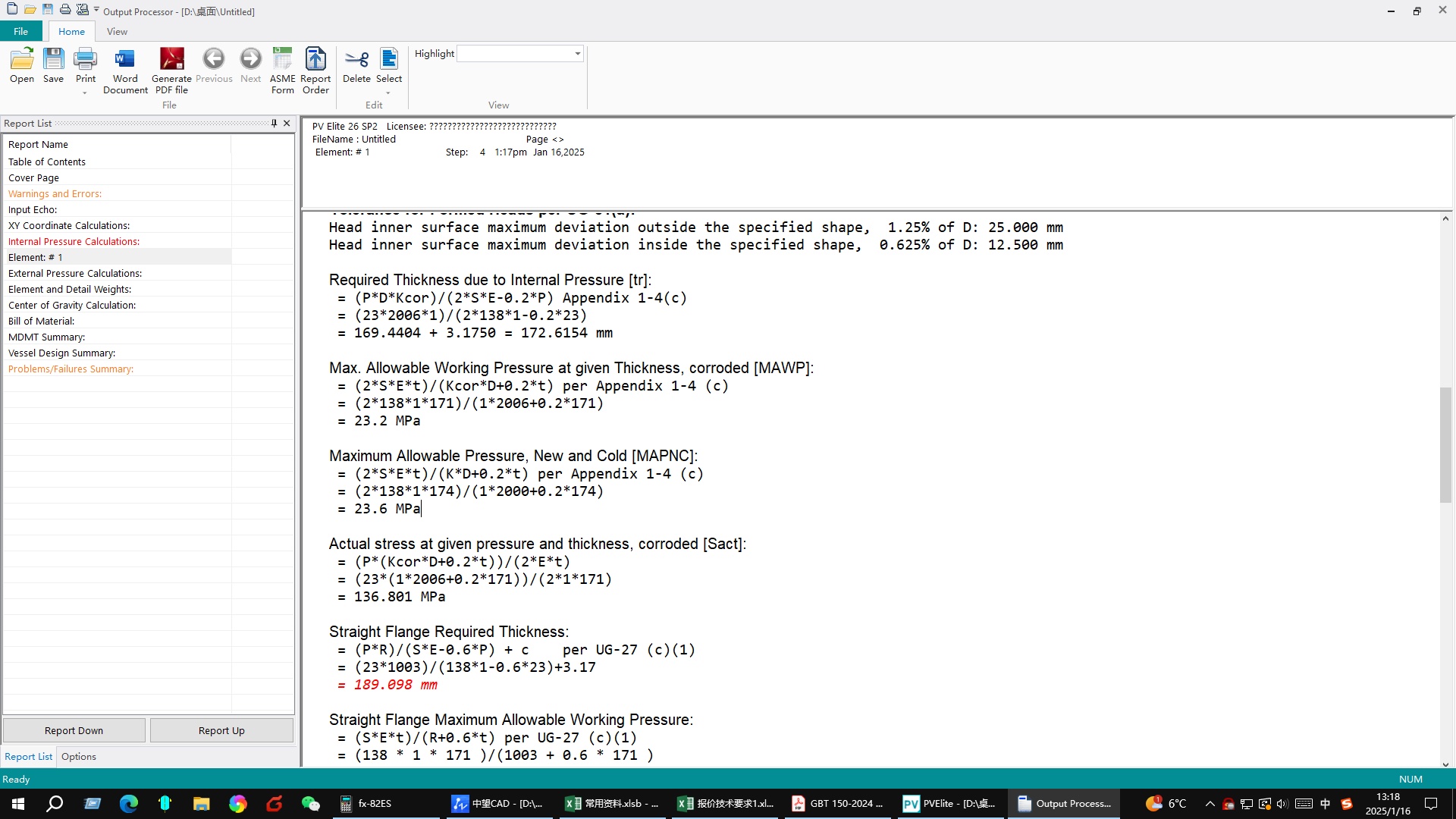
Task: Close the Report List panel
Action: pyautogui.click(x=287, y=124)
